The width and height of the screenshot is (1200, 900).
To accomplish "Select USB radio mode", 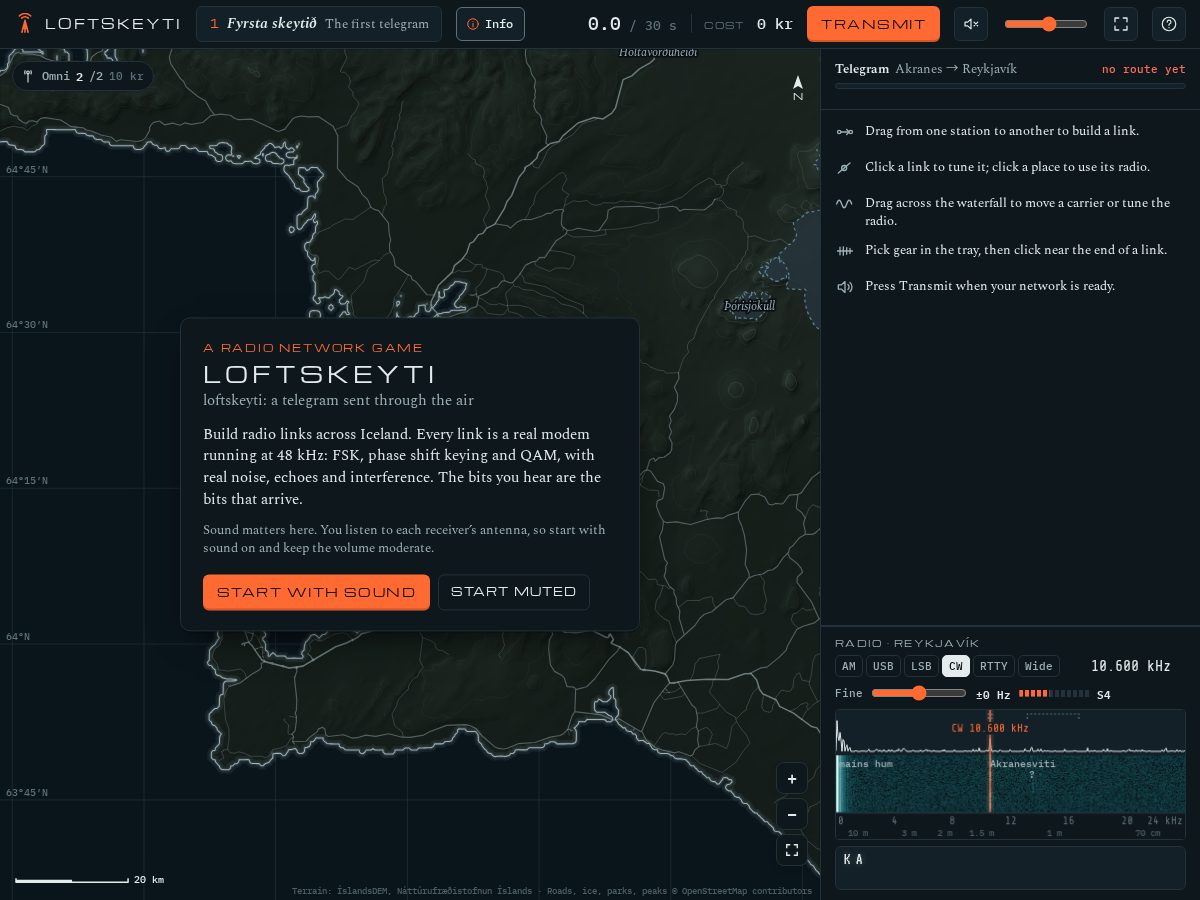I will click(x=883, y=666).
